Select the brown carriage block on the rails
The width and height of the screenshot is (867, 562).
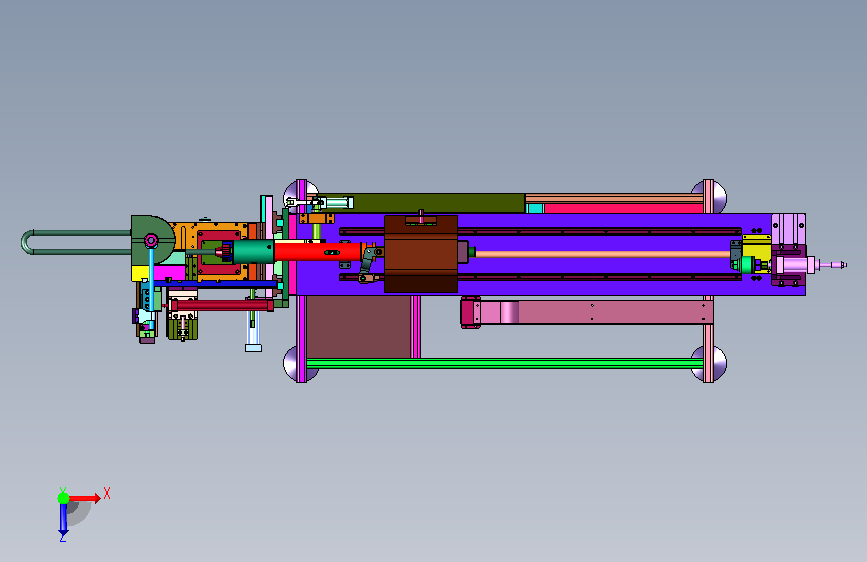click(x=421, y=254)
